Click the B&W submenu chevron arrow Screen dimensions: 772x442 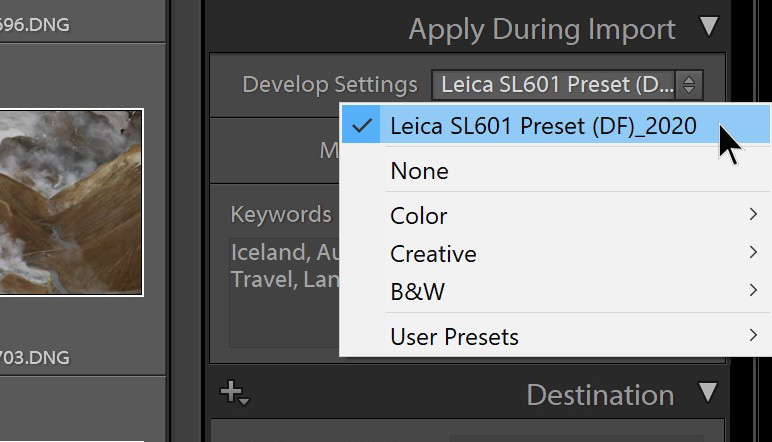pyautogui.click(x=753, y=290)
